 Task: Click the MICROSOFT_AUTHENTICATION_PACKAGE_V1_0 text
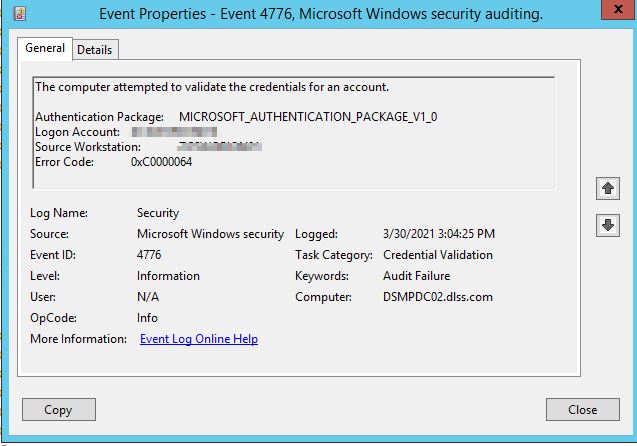(308, 117)
